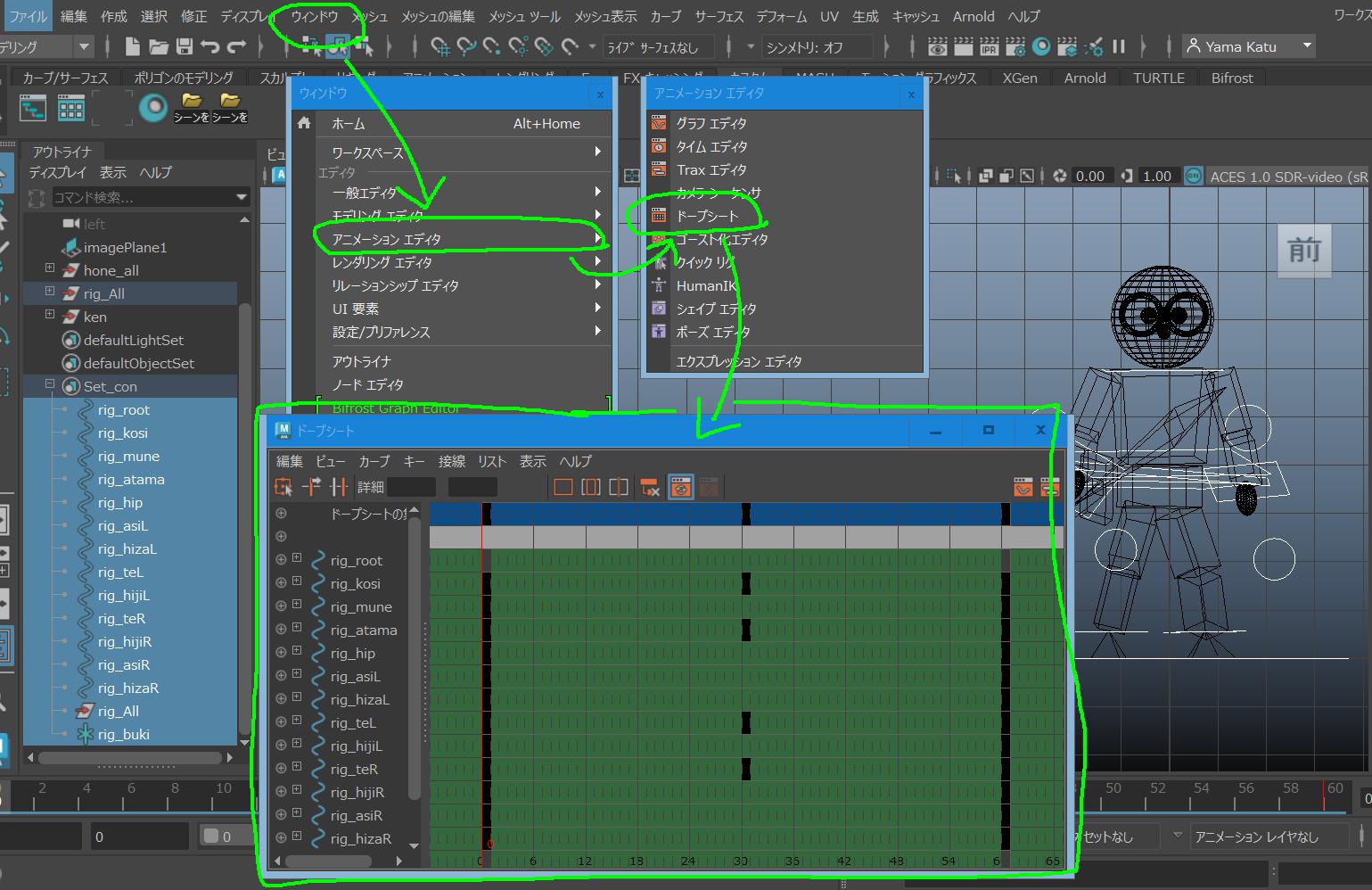The image size is (1372, 890).
Task: Open the アニメーション エディタ submenu entry
Action: click(x=464, y=239)
